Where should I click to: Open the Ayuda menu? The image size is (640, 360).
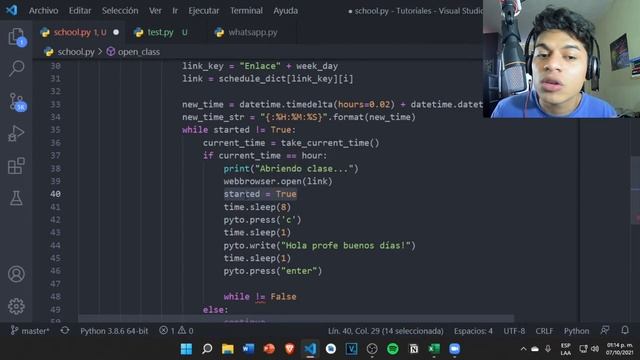pos(285,11)
